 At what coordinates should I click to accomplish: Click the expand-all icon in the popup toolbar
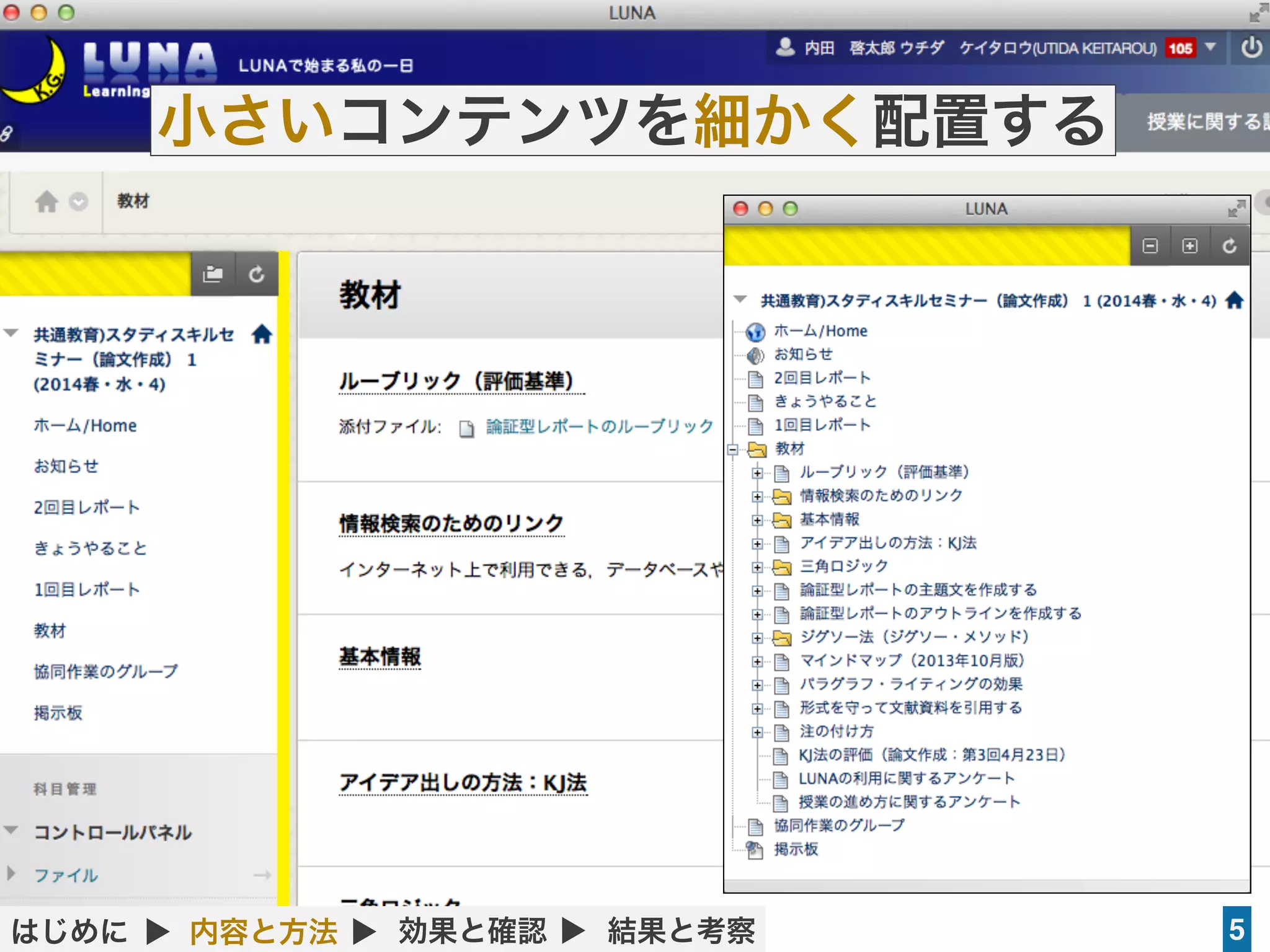1189,246
